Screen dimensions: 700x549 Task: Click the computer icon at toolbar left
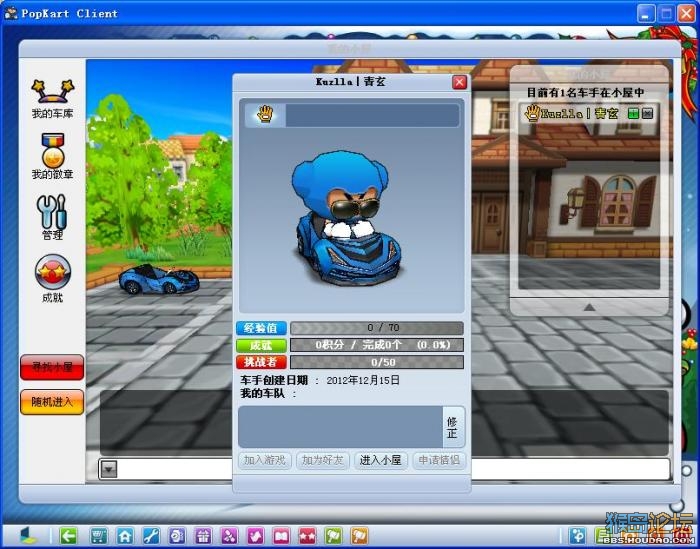(x=28, y=535)
